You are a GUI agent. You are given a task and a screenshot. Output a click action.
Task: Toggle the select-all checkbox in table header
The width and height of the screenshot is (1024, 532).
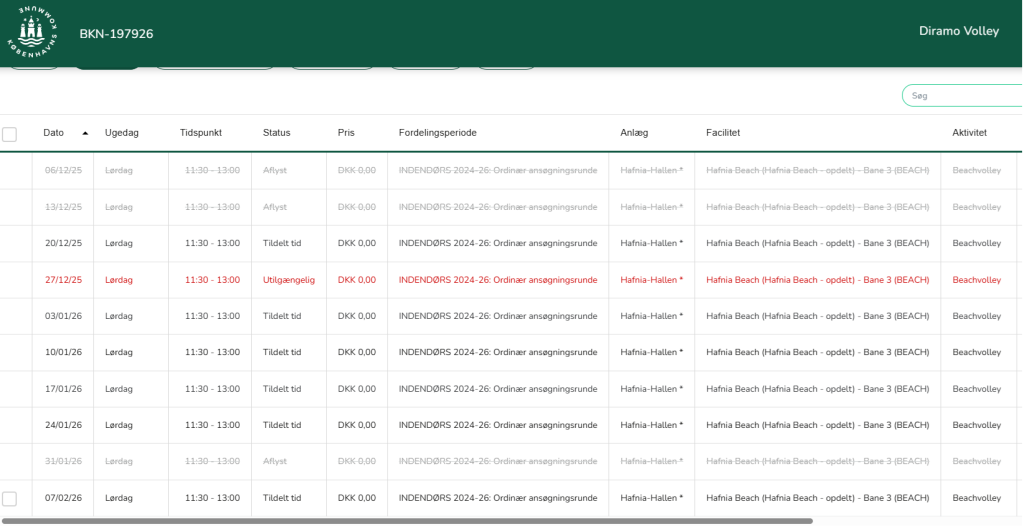tap(10, 134)
